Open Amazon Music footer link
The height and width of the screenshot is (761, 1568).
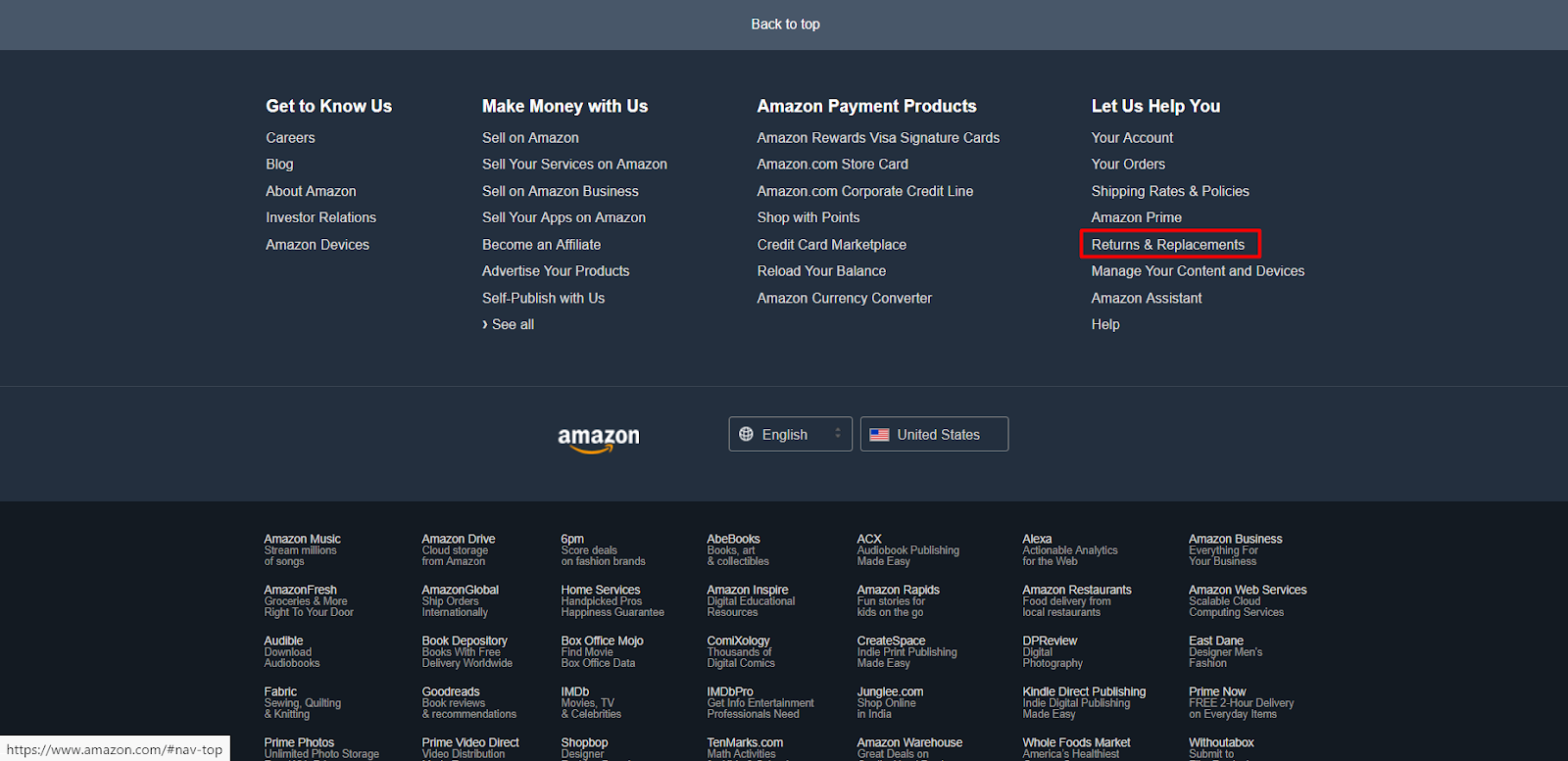(x=302, y=549)
